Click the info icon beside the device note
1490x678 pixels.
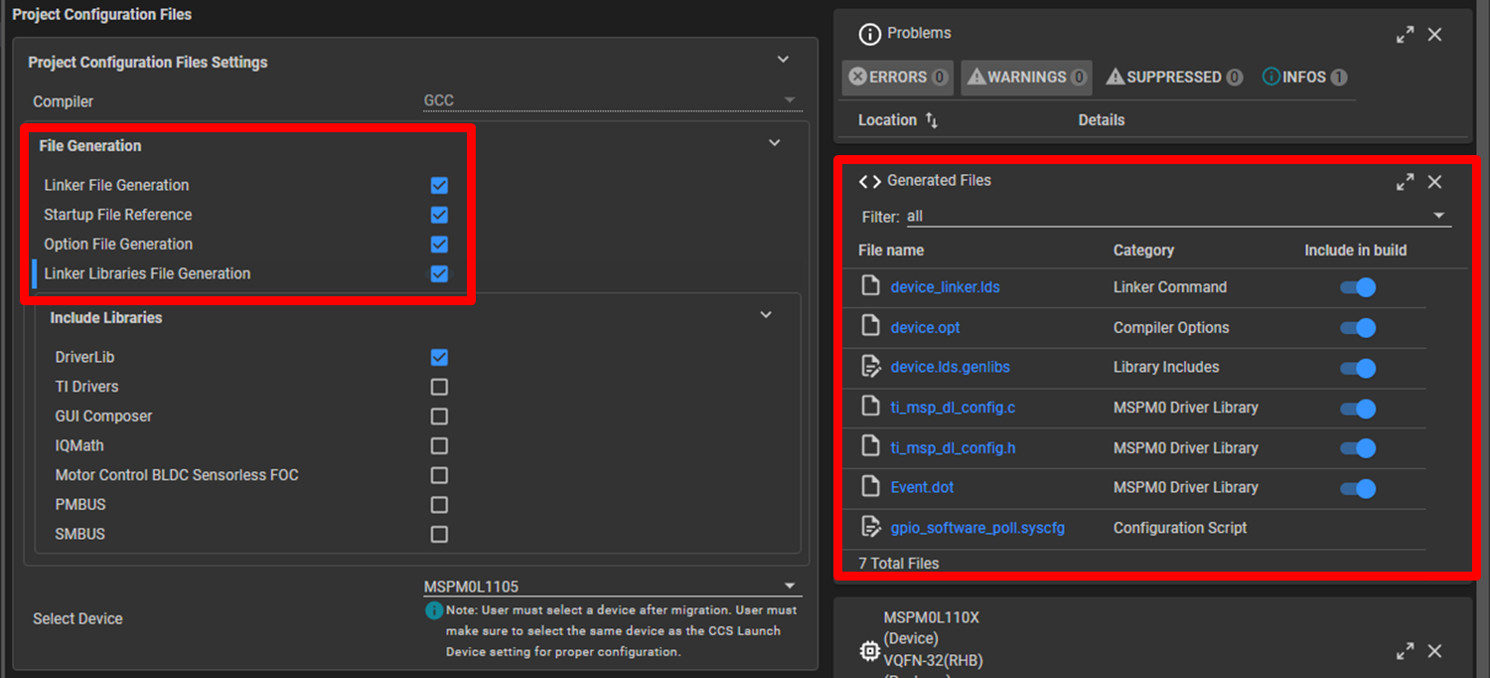pos(434,610)
